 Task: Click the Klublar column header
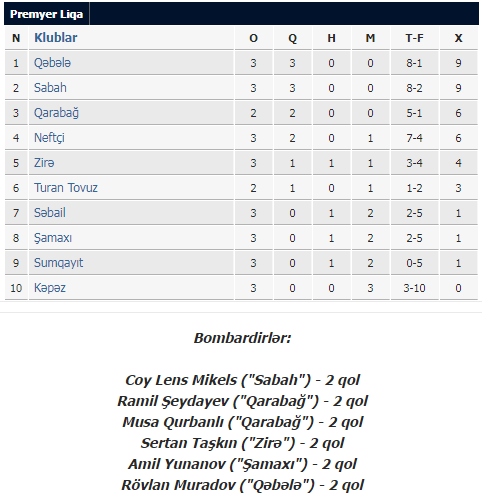(x=56, y=38)
